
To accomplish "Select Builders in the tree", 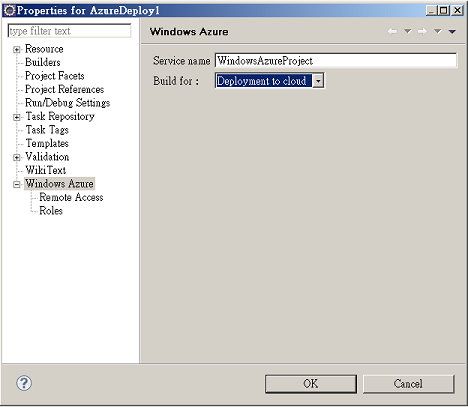I will click(x=43, y=62).
